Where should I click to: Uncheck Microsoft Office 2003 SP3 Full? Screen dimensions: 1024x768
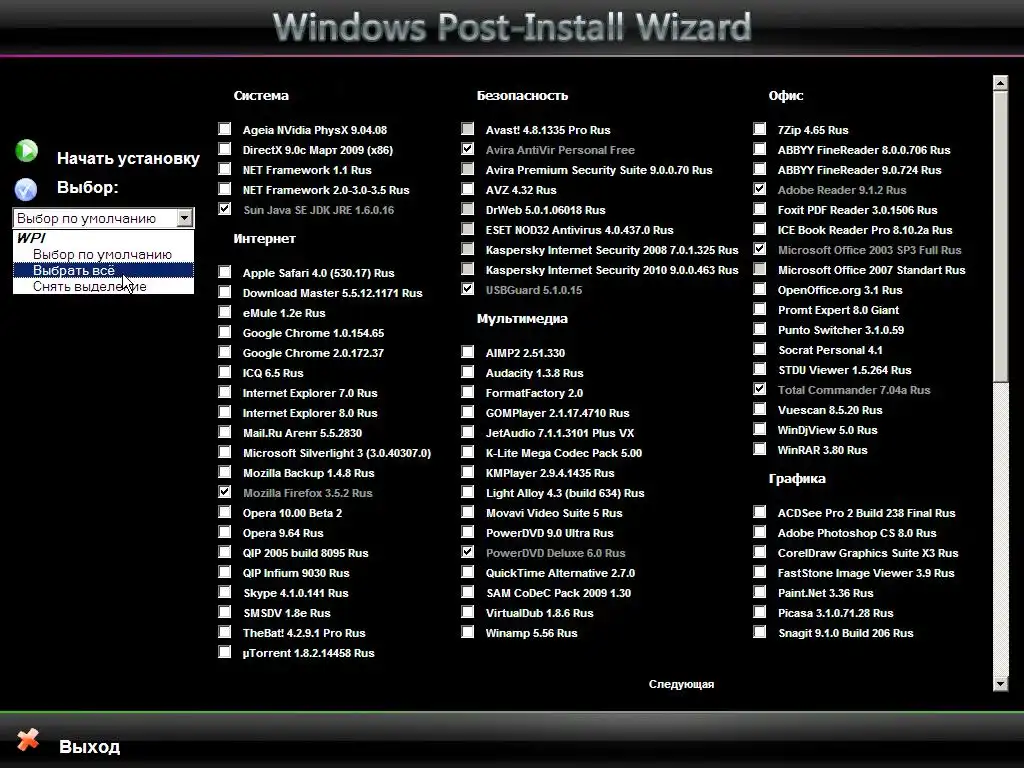[x=760, y=249]
